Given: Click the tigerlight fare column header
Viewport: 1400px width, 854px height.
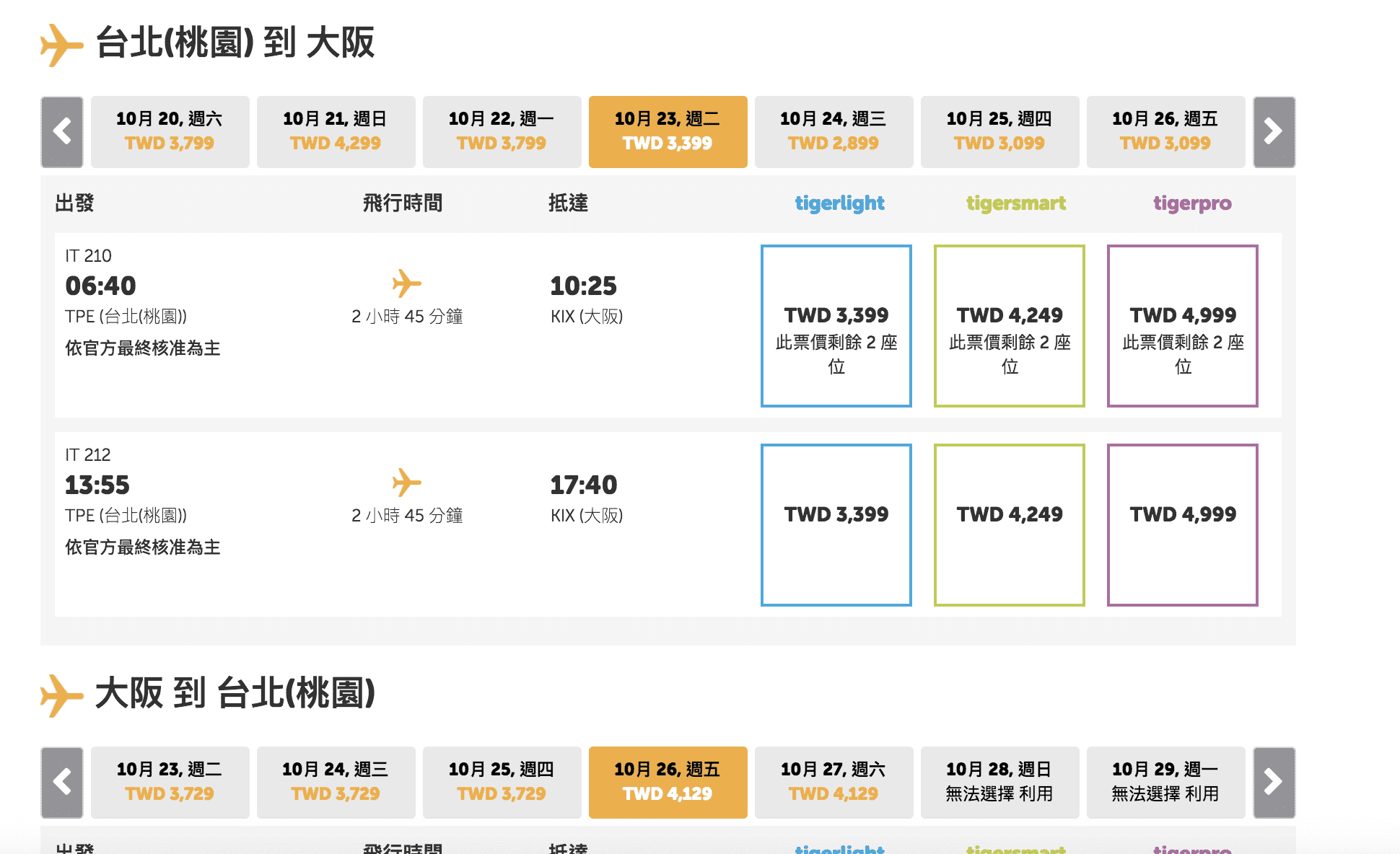Looking at the screenshot, I should pyautogui.click(x=840, y=204).
